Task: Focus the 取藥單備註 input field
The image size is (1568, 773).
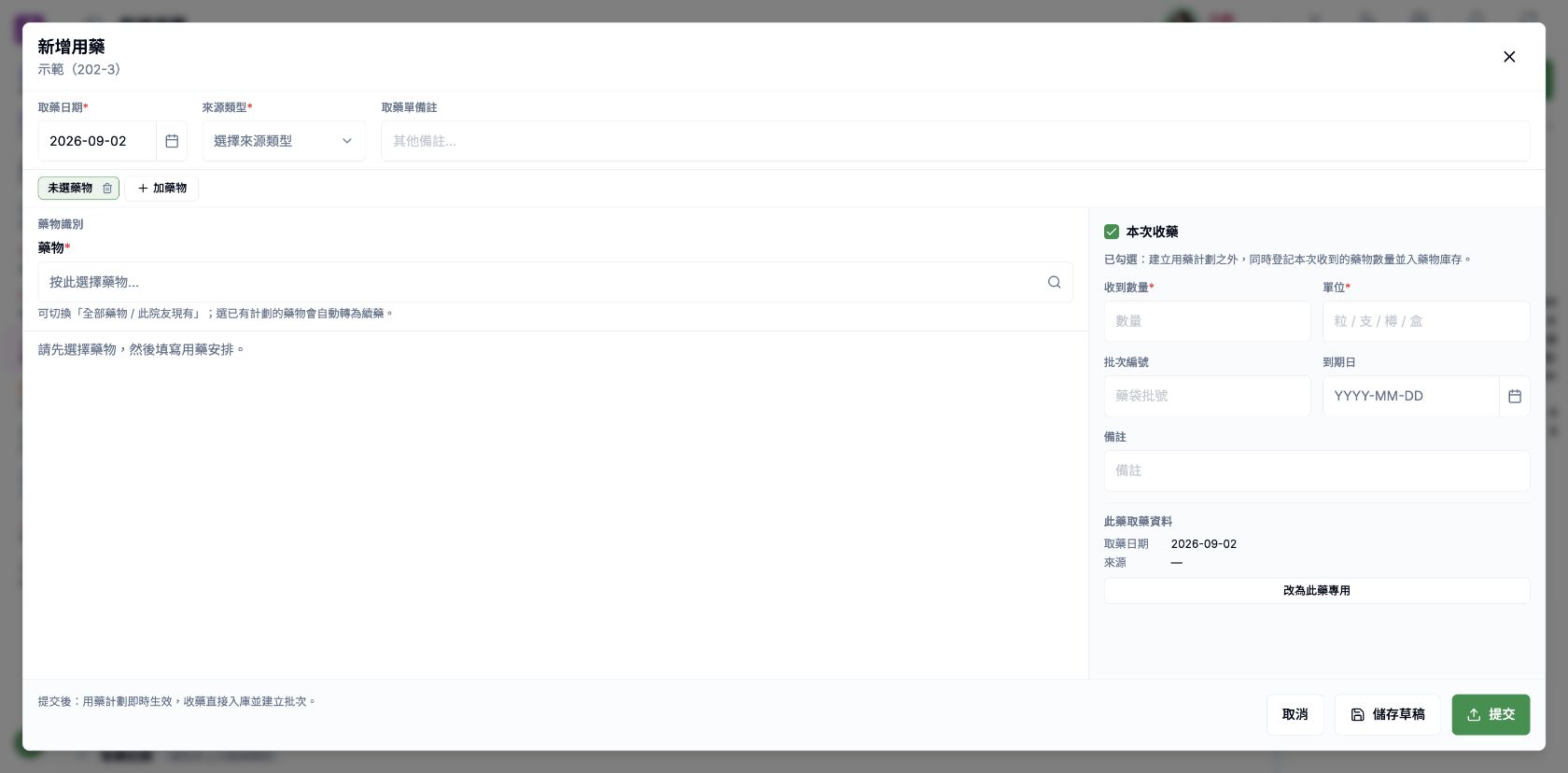Action: 955,141
